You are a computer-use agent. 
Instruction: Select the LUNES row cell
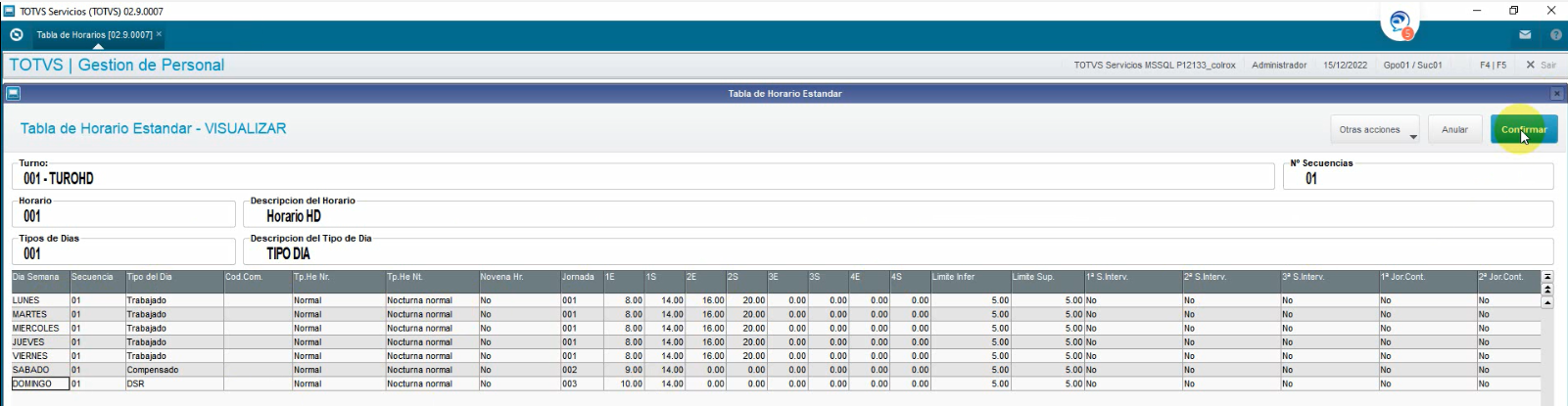(40, 300)
